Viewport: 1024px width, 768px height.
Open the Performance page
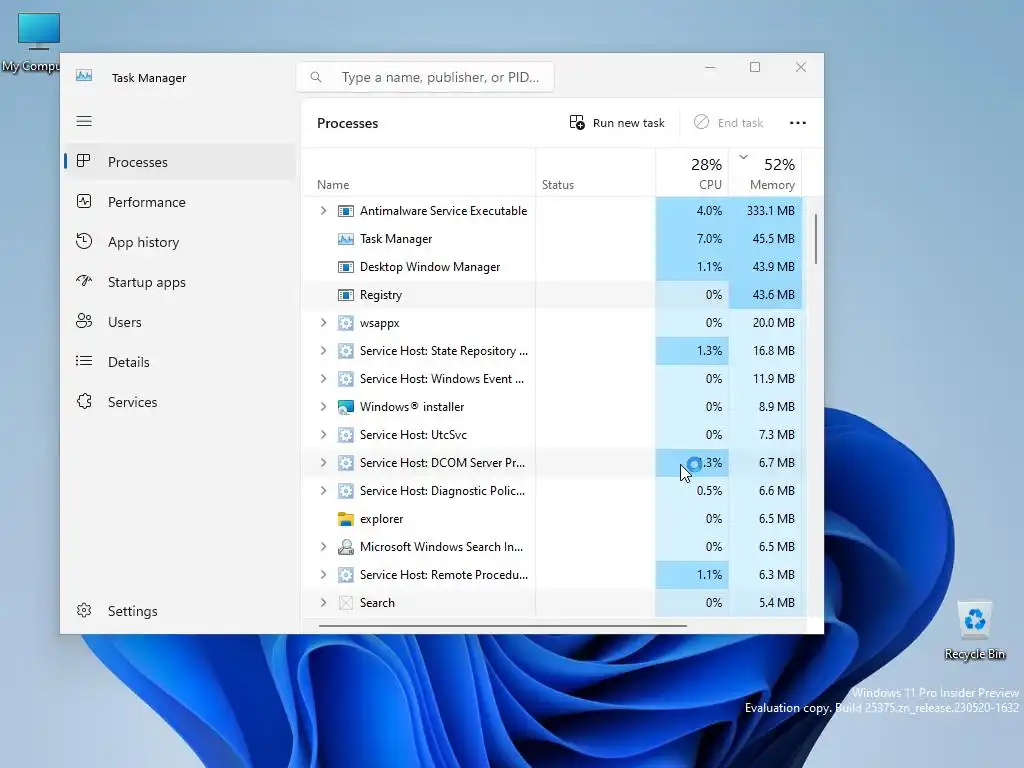click(180, 202)
